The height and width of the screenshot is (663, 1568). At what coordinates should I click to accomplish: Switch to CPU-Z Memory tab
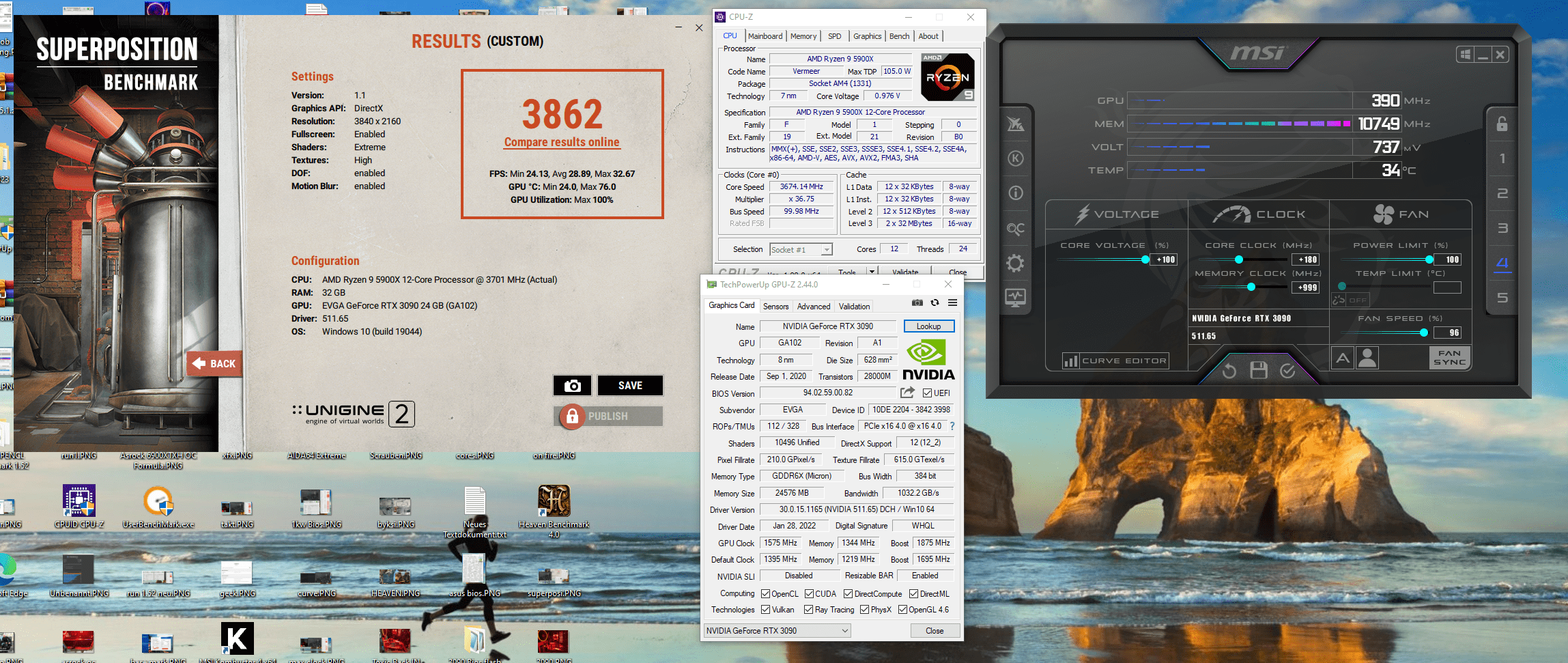click(x=803, y=36)
